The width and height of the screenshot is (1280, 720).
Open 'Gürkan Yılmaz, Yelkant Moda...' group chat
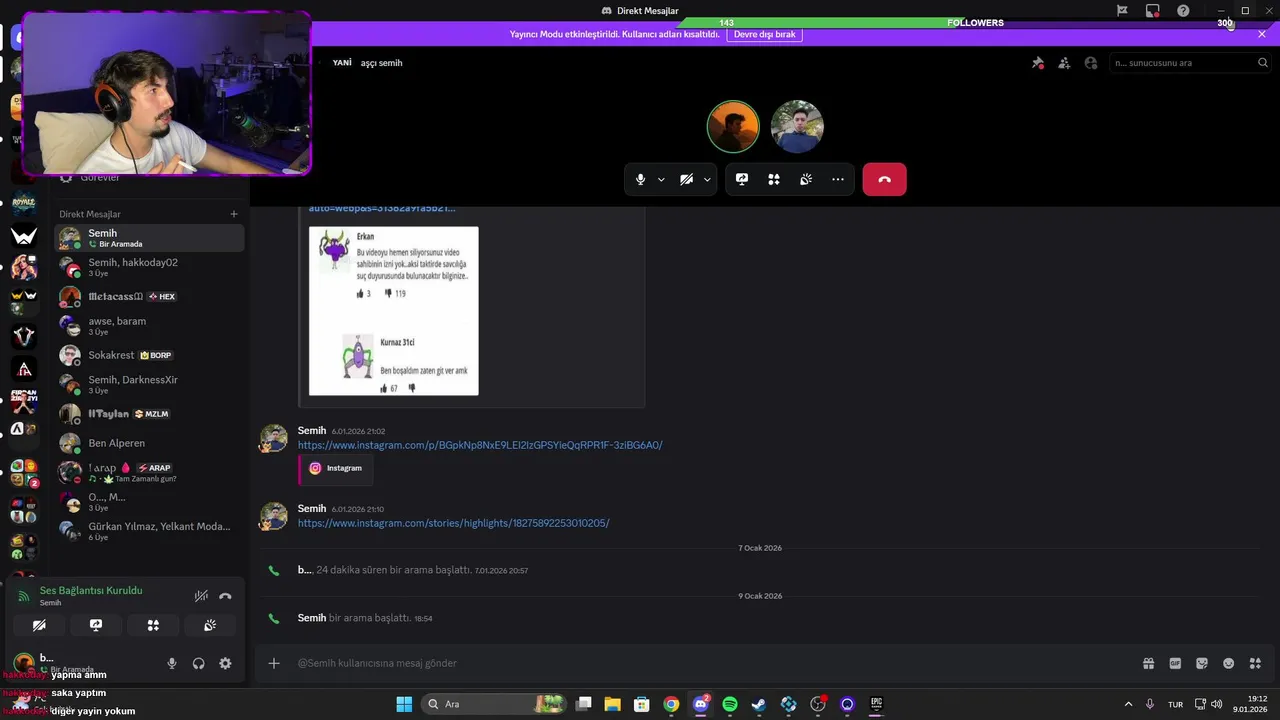[151, 531]
